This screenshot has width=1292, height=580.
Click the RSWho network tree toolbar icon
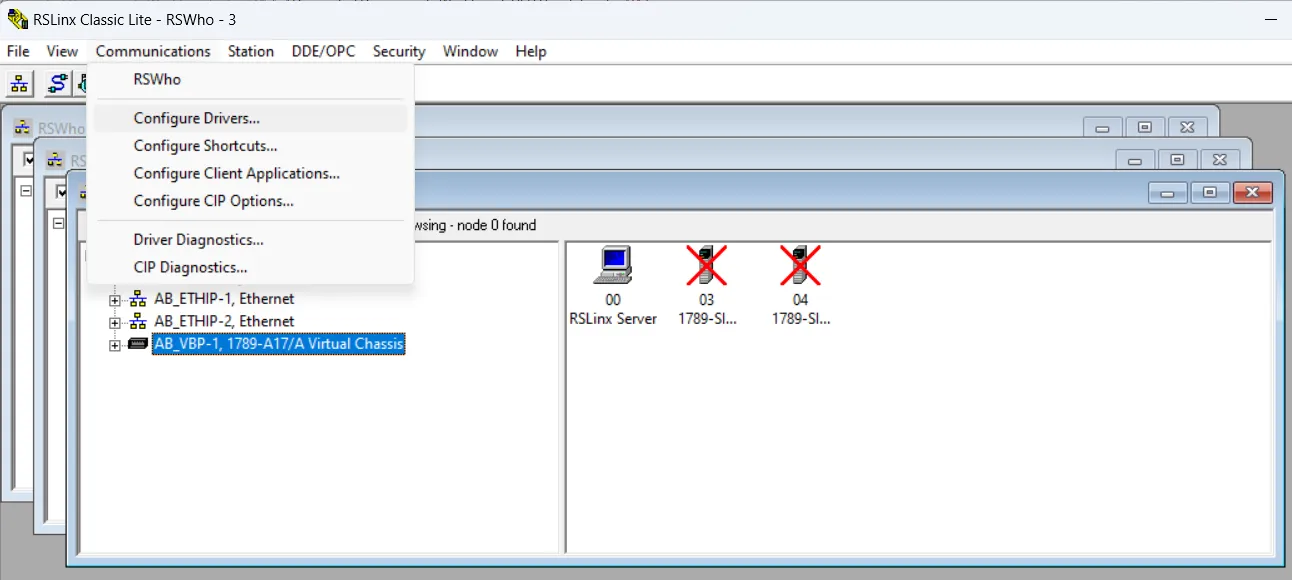point(18,84)
